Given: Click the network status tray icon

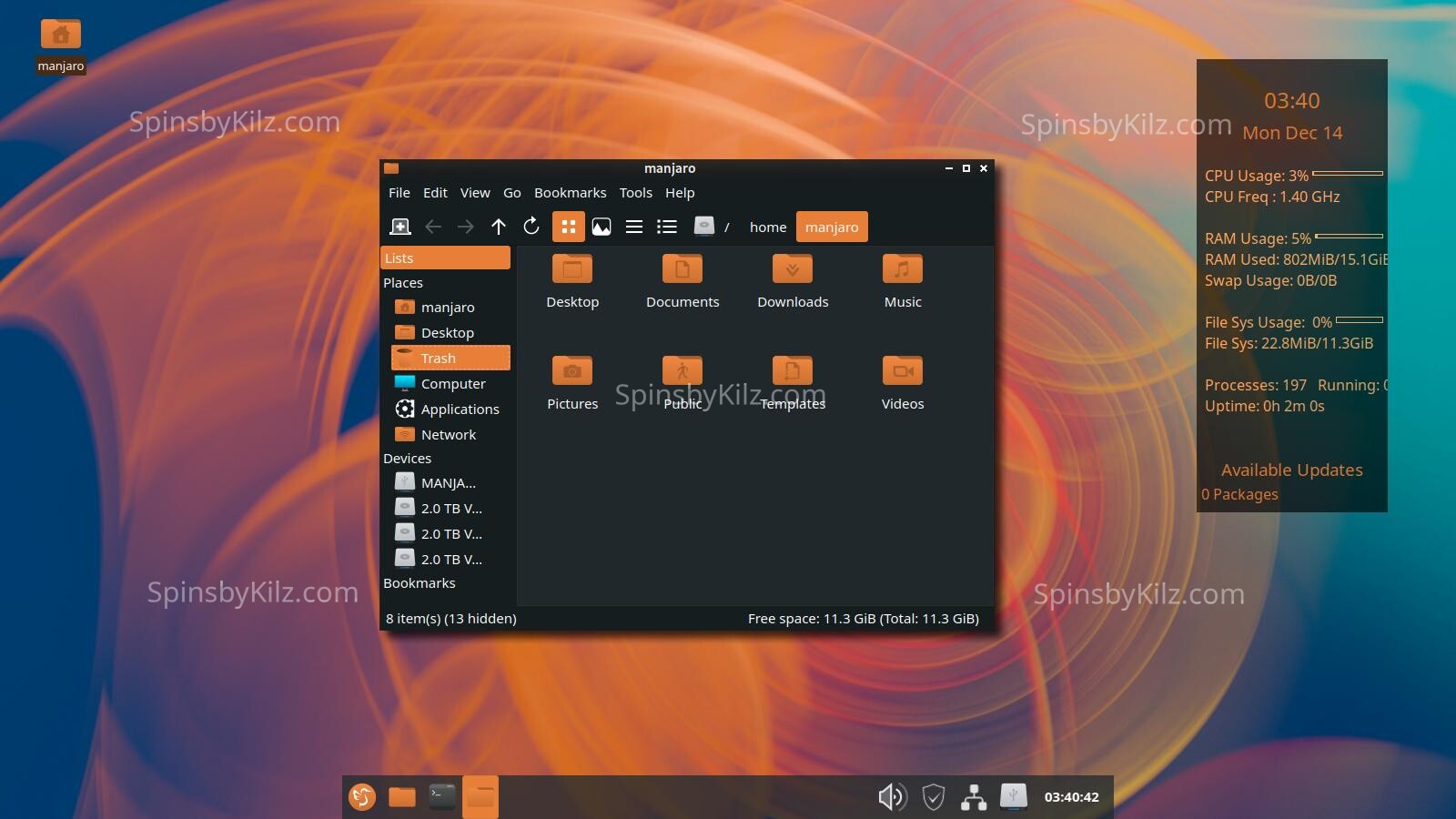Looking at the screenshot, I should [x=974, y=797].
